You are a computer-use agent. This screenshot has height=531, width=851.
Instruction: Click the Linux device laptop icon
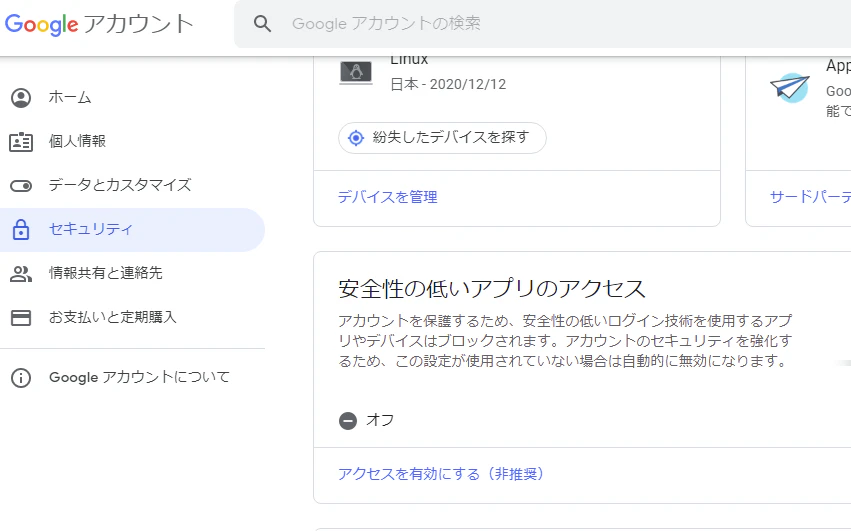coord(356,72)
